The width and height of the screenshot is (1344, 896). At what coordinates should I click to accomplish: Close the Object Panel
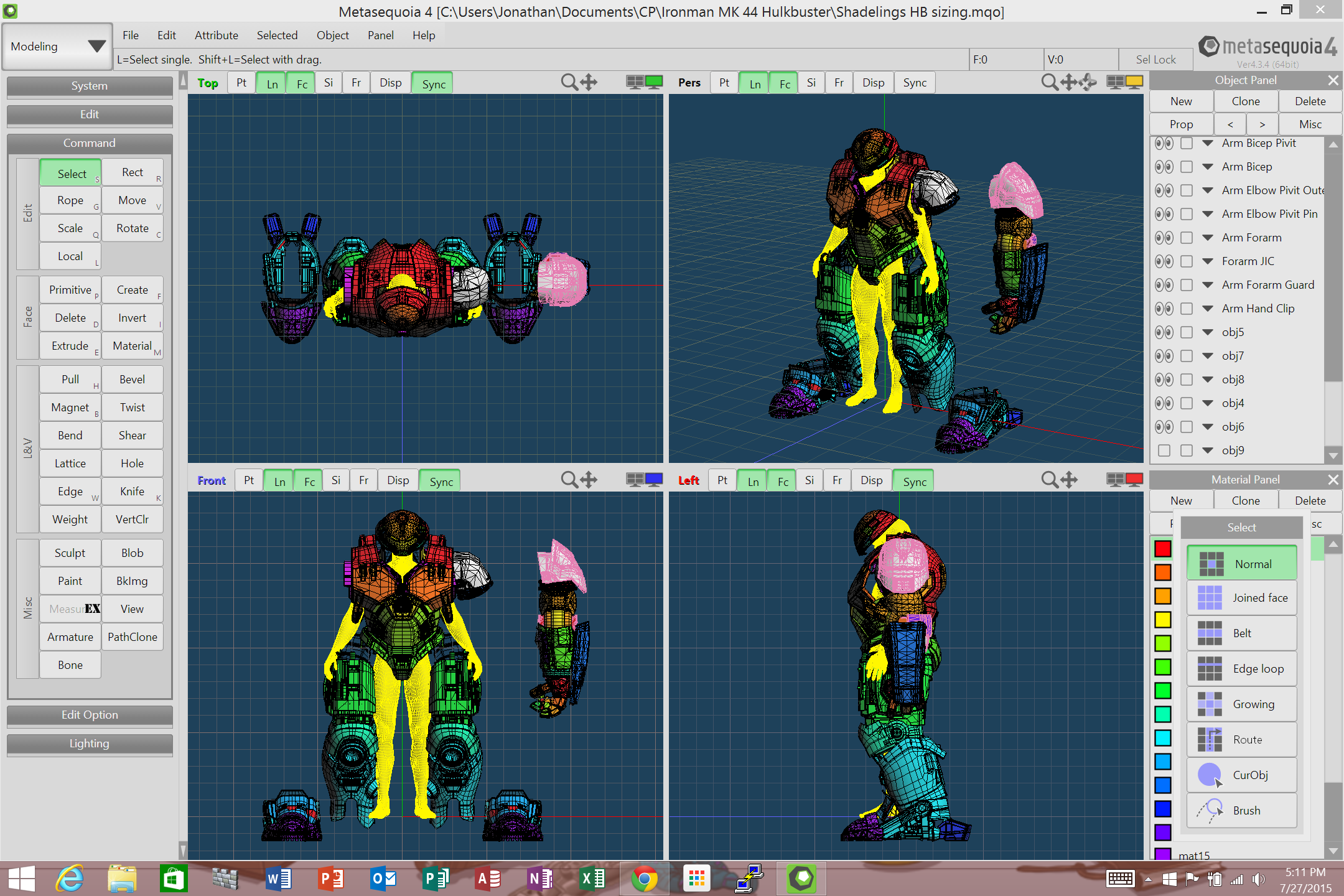click(x=1333, y=80)
